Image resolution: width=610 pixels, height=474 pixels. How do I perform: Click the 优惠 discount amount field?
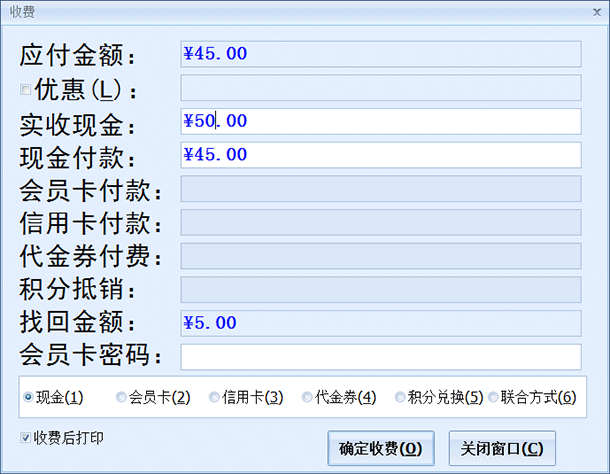click(x=381, y=88)
